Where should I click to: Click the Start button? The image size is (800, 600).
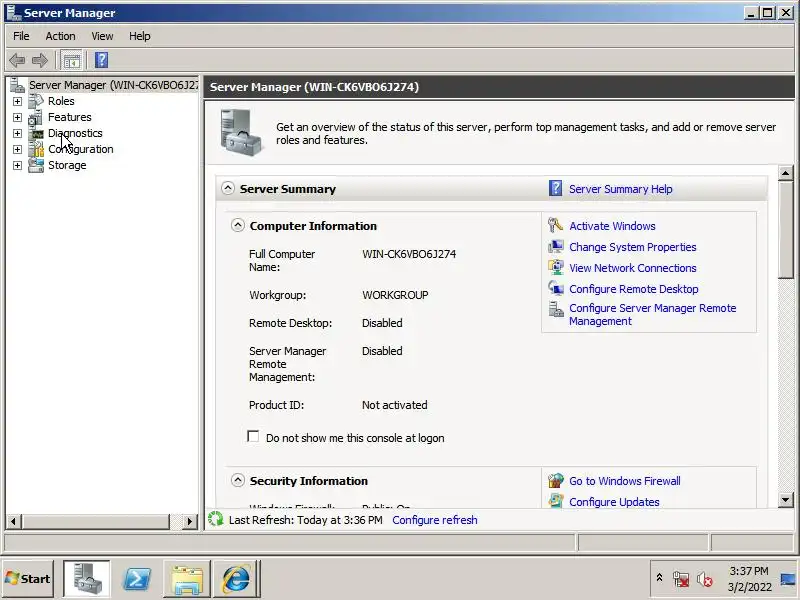click(28, 579)
